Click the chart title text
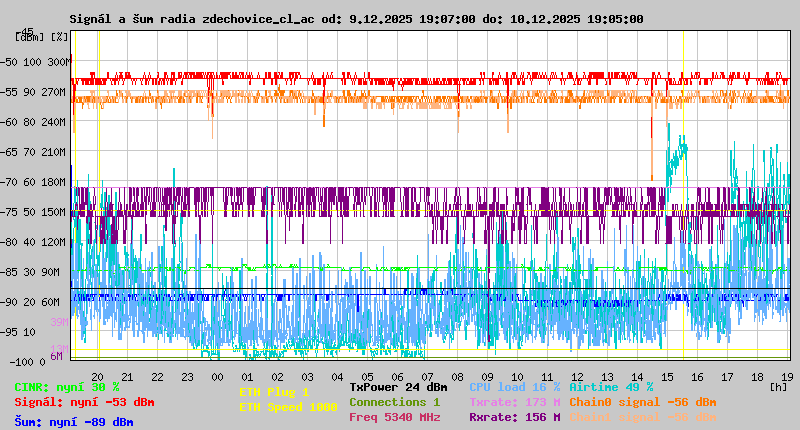800x430 pixels. pos(356,19)
